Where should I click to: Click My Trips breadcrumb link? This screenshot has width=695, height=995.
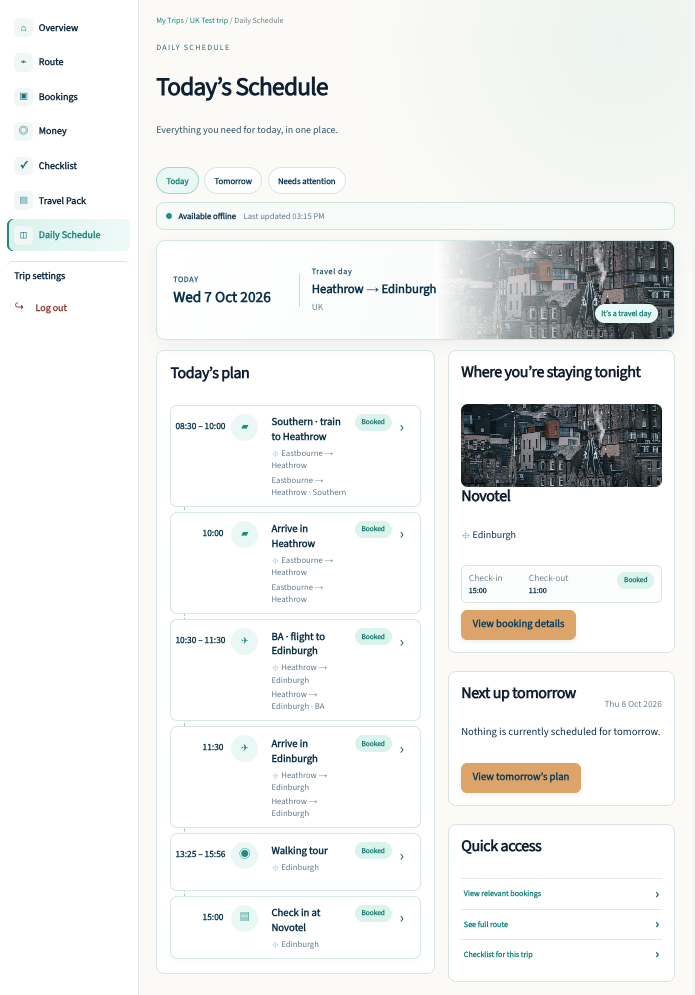coord(170,20)
